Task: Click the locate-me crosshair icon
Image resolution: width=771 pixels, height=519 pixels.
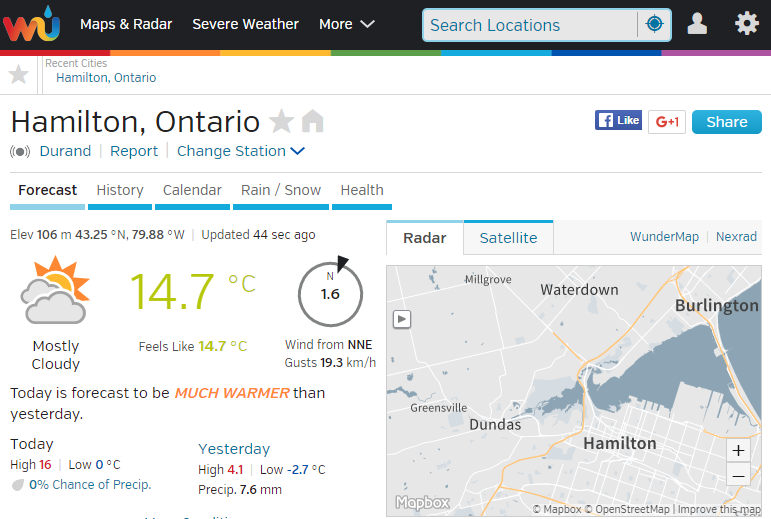Action: click(x=654, y=24)
